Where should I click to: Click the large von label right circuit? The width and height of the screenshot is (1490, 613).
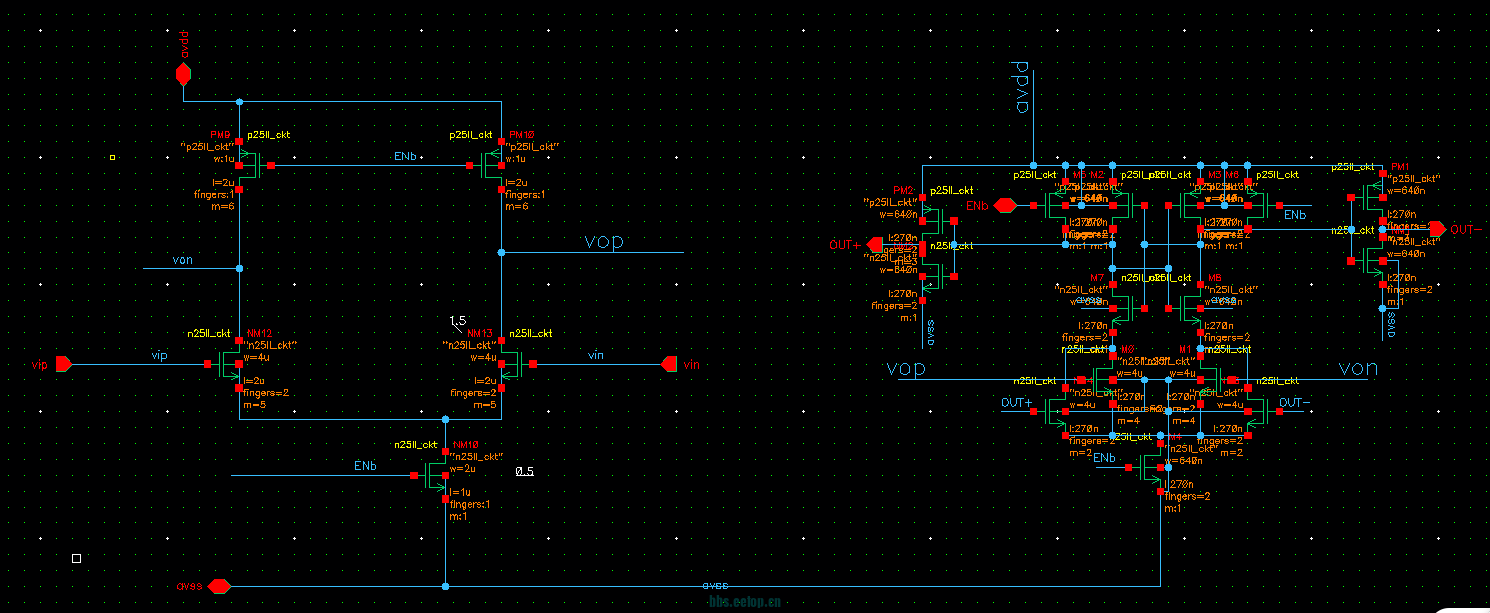pyautogui.click(x=1358, y=369)
